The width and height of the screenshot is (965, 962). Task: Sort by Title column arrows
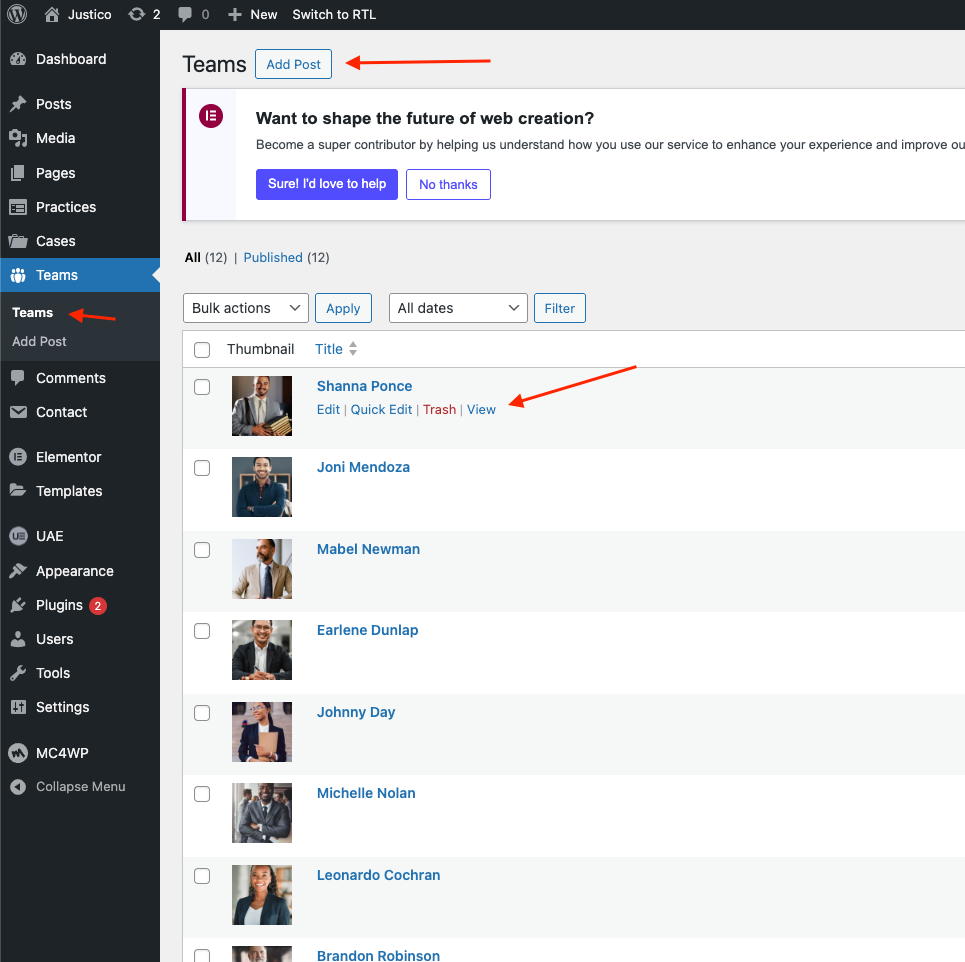[353, 349]
